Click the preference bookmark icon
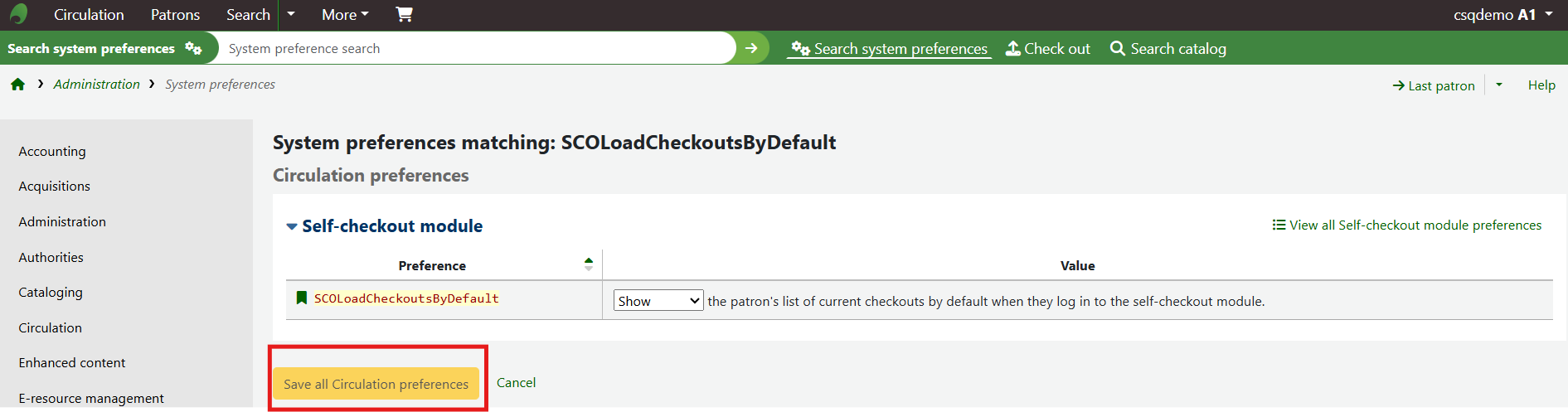 tap(302, 298)
